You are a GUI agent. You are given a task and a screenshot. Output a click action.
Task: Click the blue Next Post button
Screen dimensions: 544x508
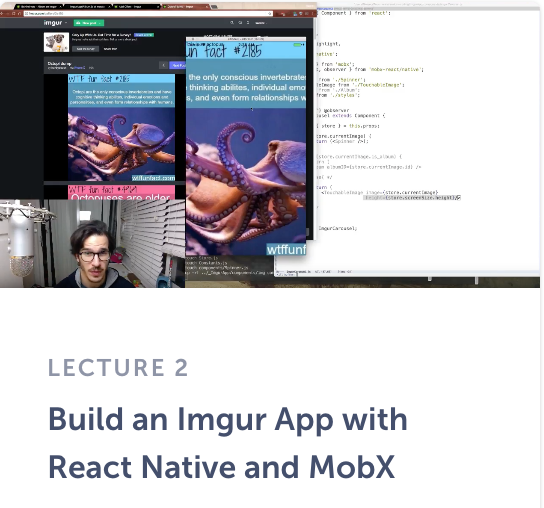[x=178, y=65]
